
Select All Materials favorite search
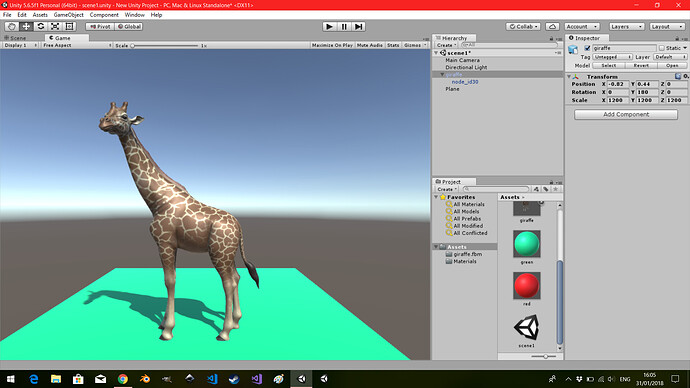pyautogui.click(x=469, y=205)
